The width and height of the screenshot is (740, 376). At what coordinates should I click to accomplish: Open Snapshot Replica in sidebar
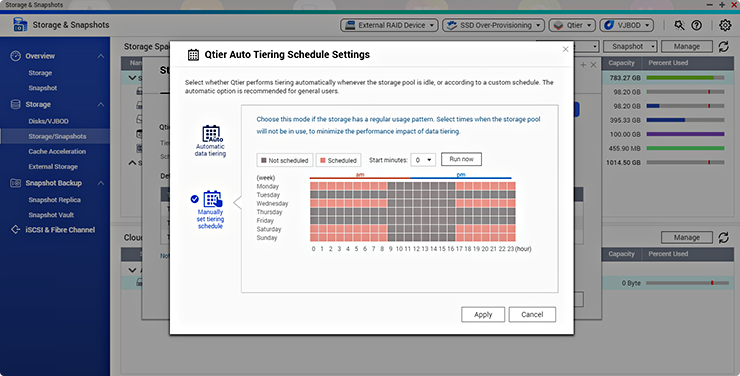click(x=54, y=200)
